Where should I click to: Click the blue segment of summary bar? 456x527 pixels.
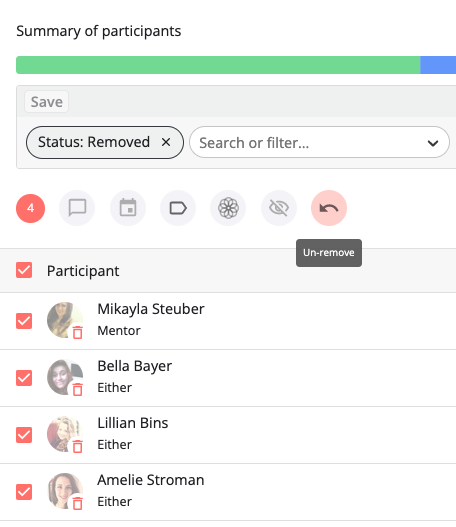click(438, 65)
